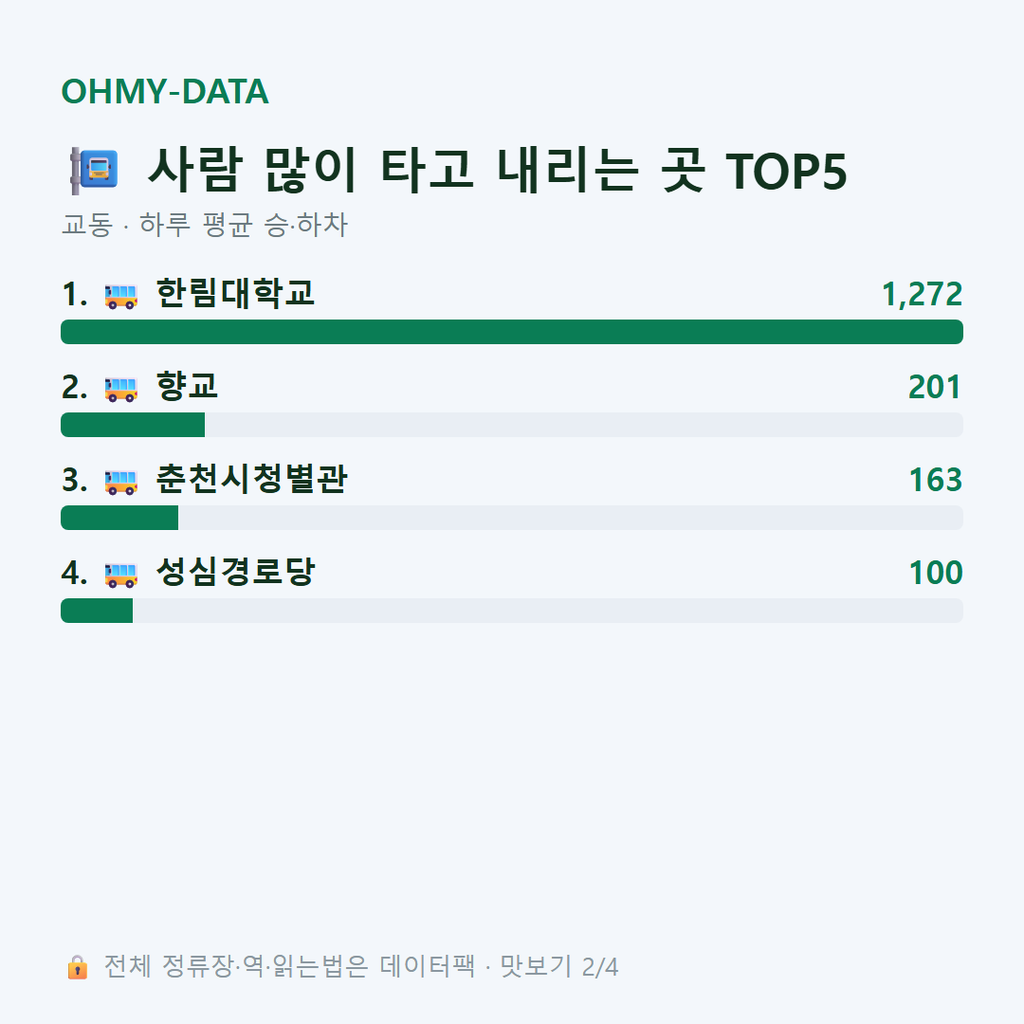The width and height of the screenshot is (1024, 1024).
Task: Click the progress bar for 성심경로당
Action: pos(512,610)
